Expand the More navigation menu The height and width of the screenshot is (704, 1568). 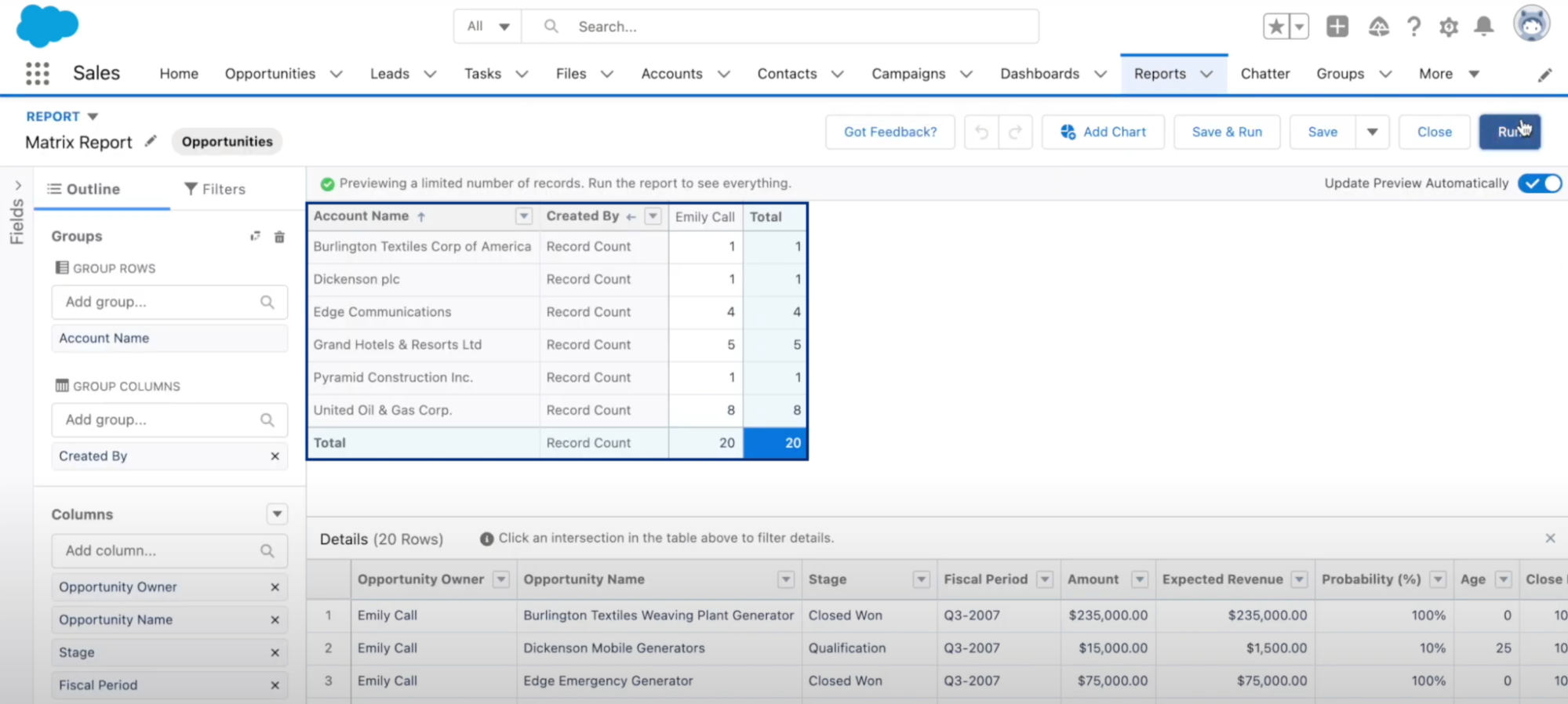tap(1450, 74)
